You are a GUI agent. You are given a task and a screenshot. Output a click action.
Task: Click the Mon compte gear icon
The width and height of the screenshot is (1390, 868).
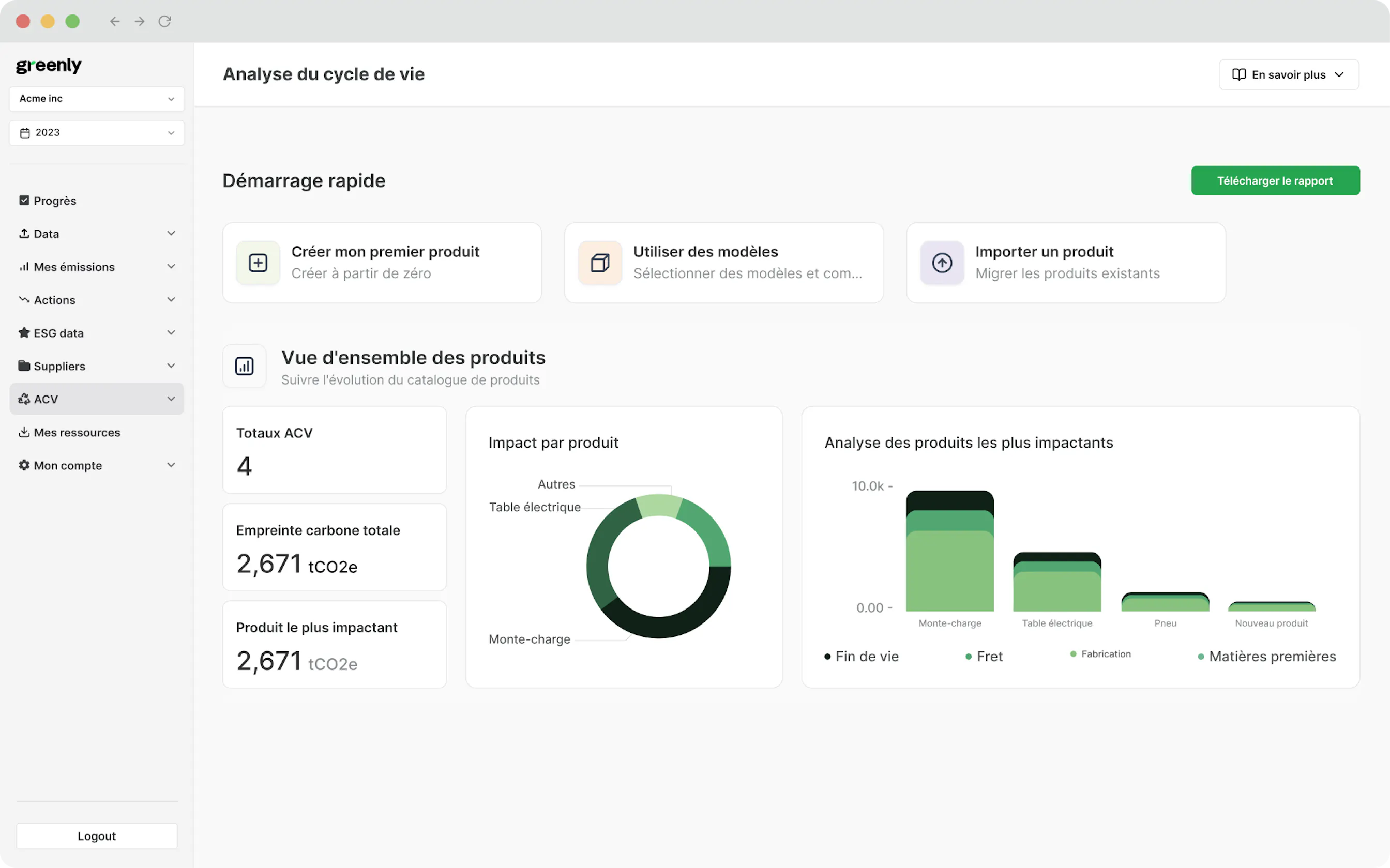pyautogui.click(x=24, y=465)
